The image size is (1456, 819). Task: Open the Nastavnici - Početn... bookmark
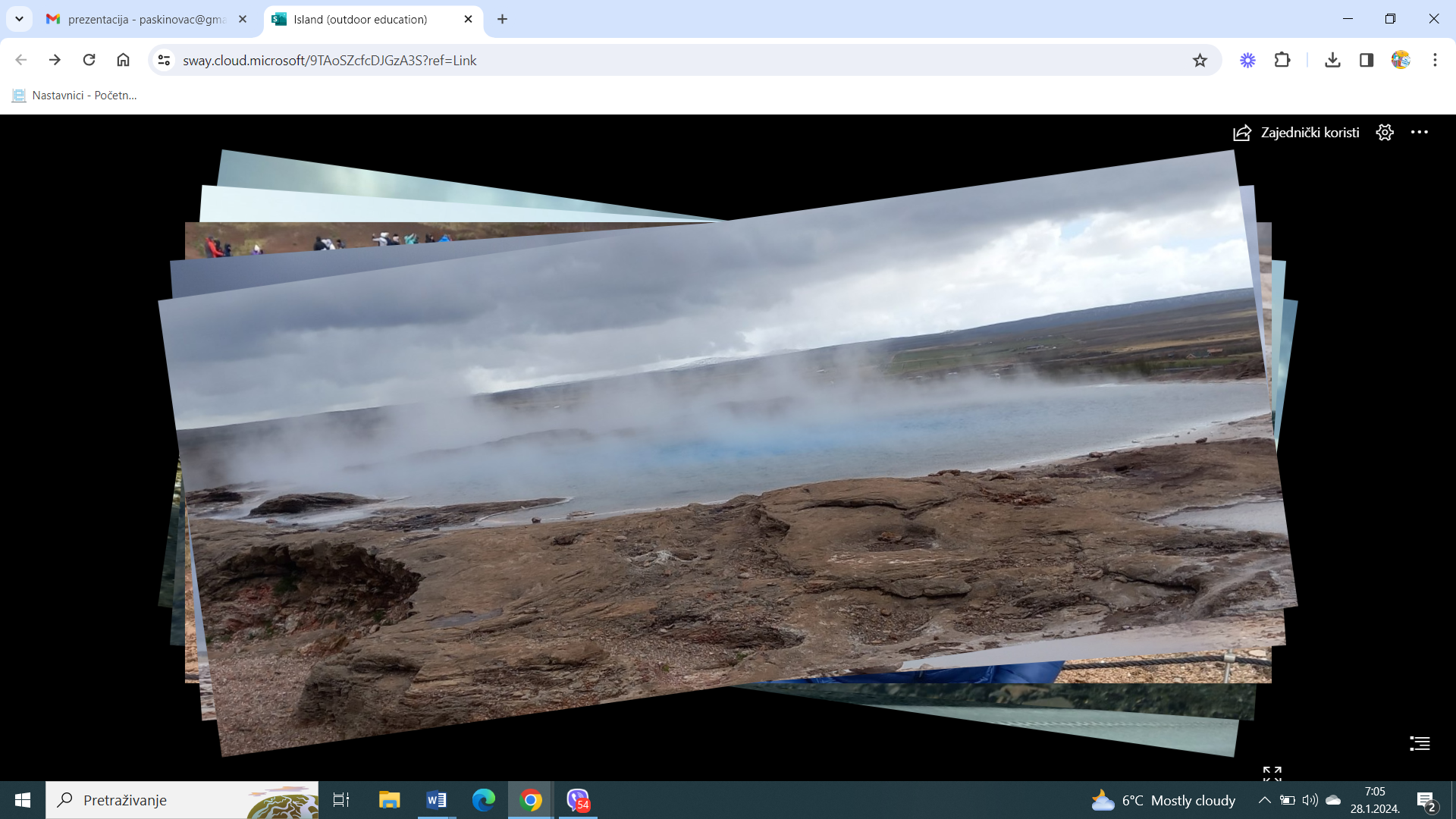(x=74, y=96)
